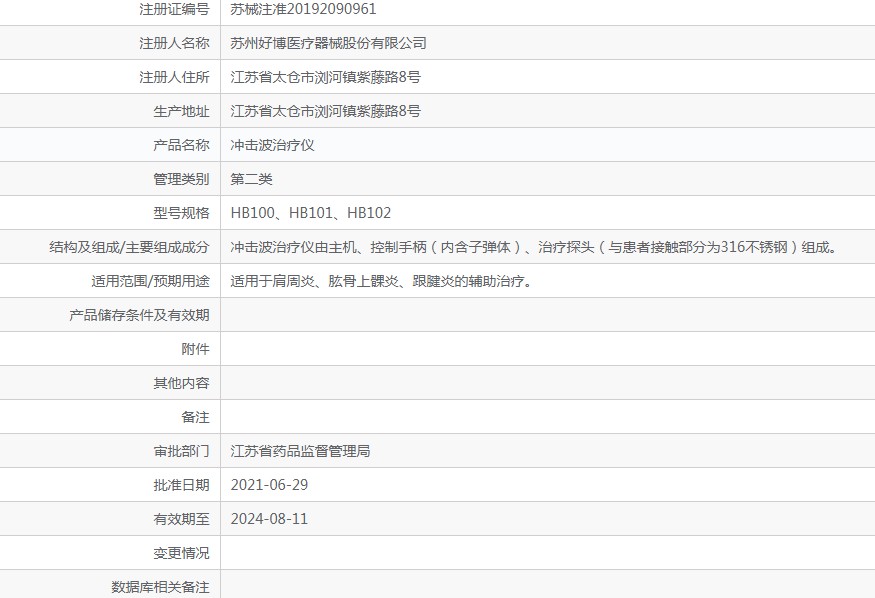The width and height of the screenshot is (875, 598).
Task: Click the intended use text 适用于肩周炎
Action: tap(382, 281)
